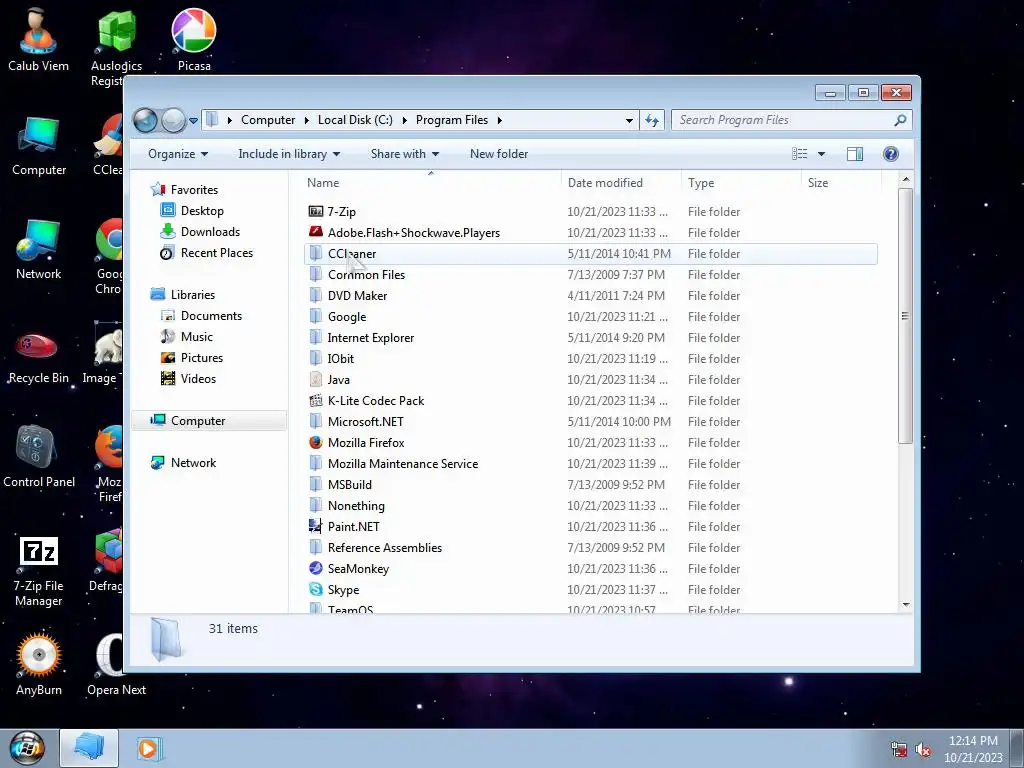Open Picasa desktop shortcut
This screenshot has width=1024, height=768.
(x=193, y=39)
